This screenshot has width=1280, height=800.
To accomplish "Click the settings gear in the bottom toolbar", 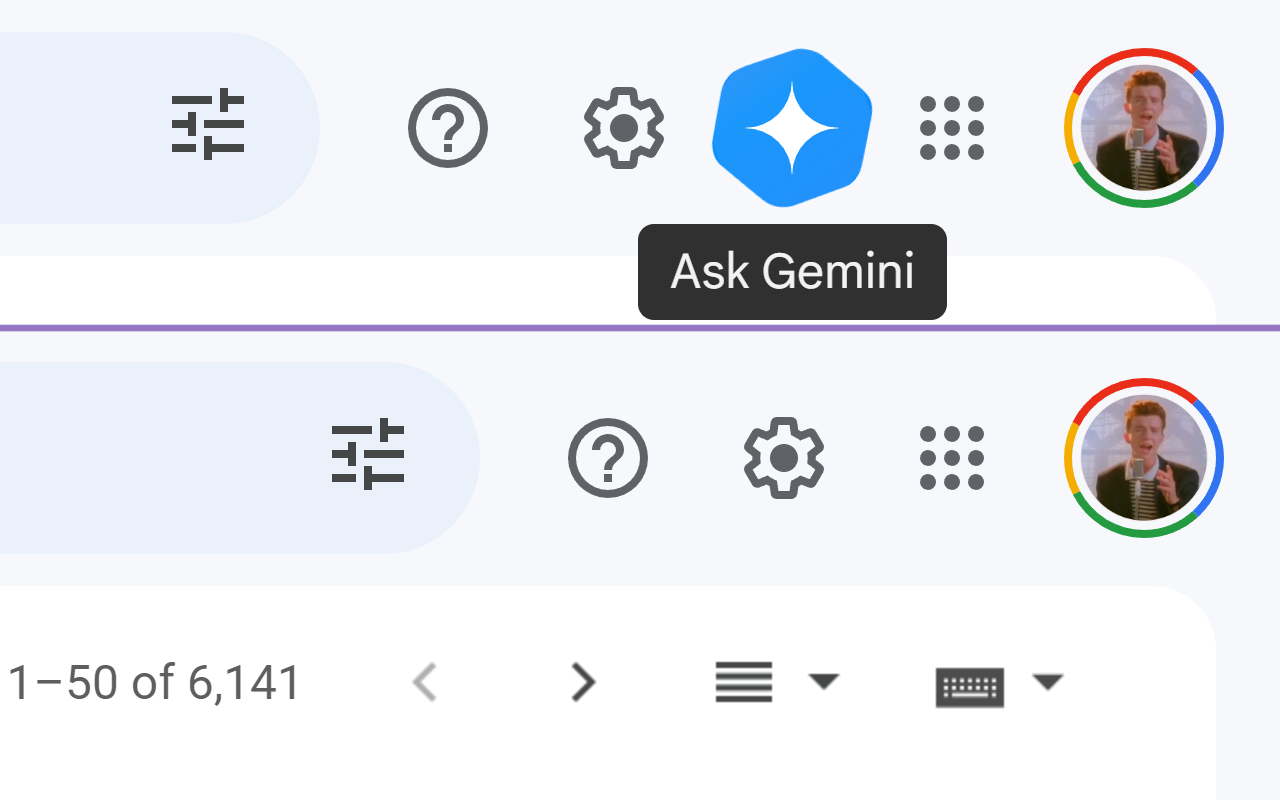I will point(783,458).
